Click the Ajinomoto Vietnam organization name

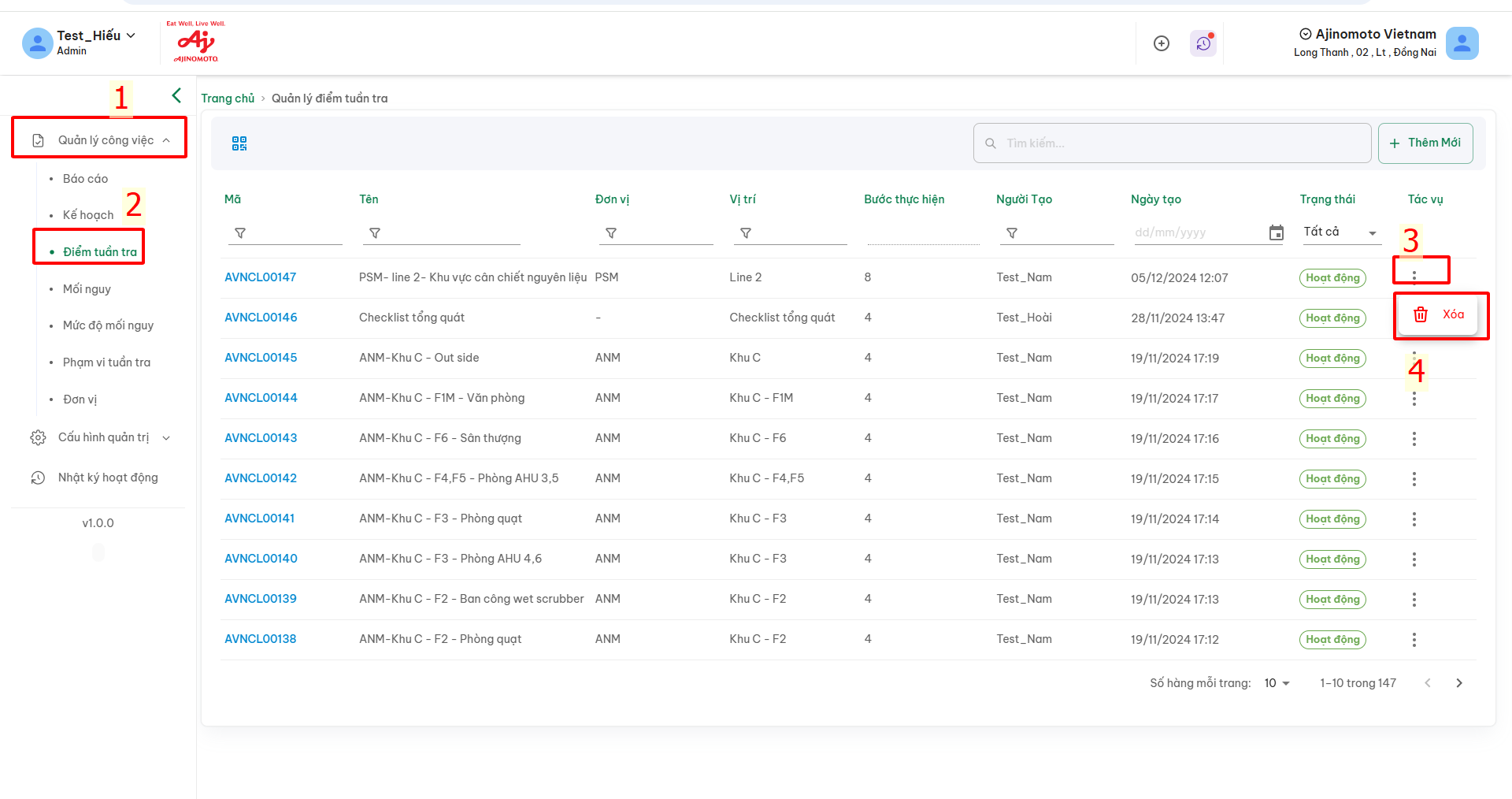[x=1376, y=34]
